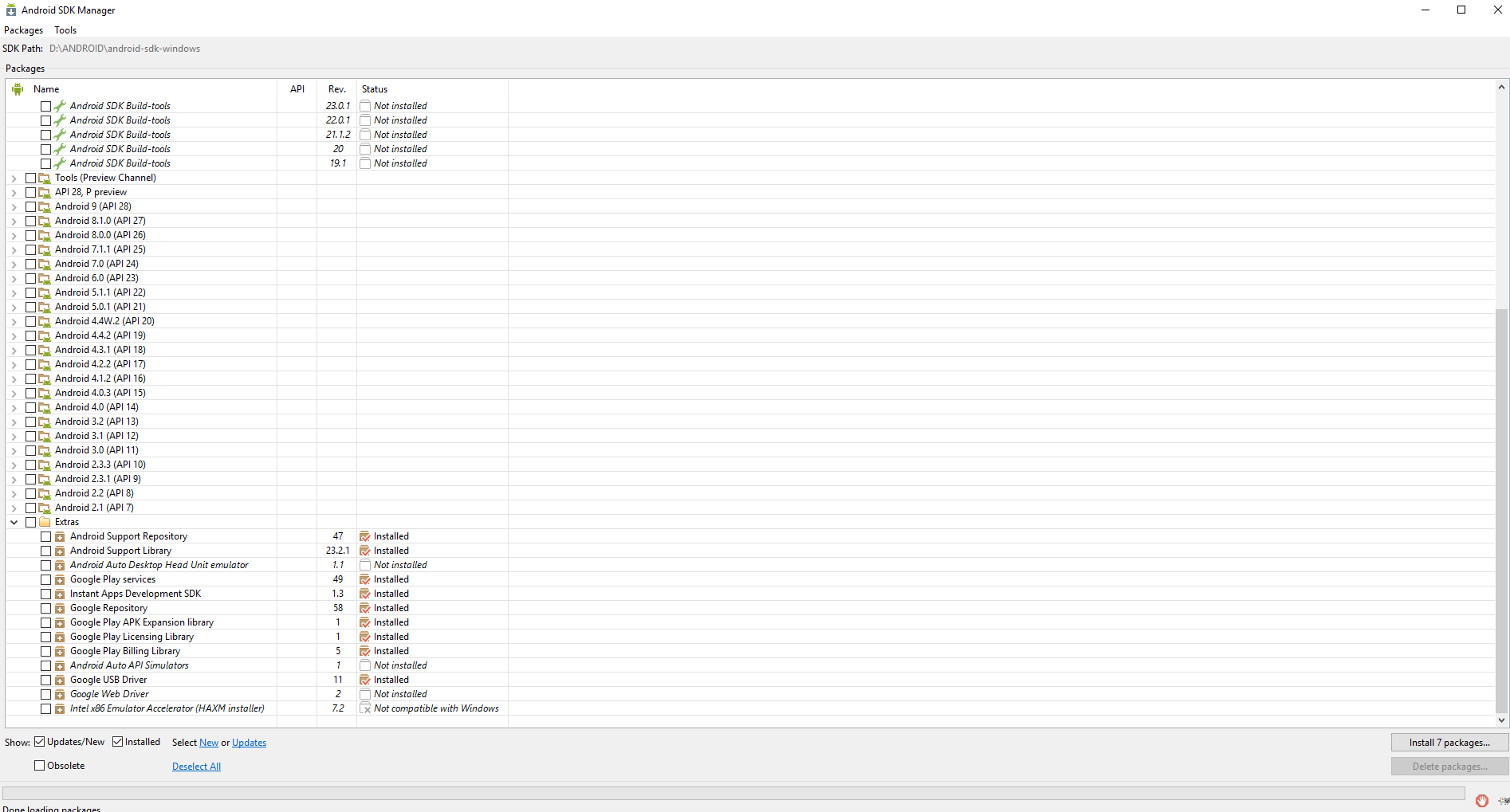1510x812 pixels.
Task: Sort by the Status column header
Action: [x=432, y=89]
